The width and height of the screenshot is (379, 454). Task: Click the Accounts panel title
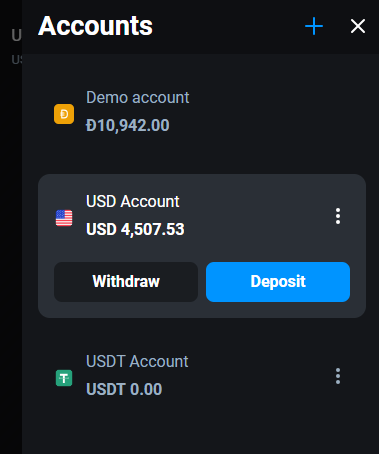pos(95,26)
